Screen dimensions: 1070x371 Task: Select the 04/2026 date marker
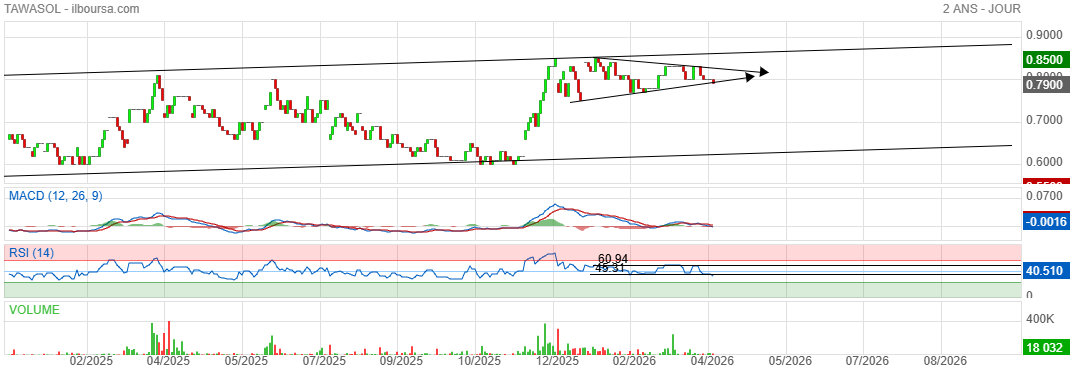[708, 360]
